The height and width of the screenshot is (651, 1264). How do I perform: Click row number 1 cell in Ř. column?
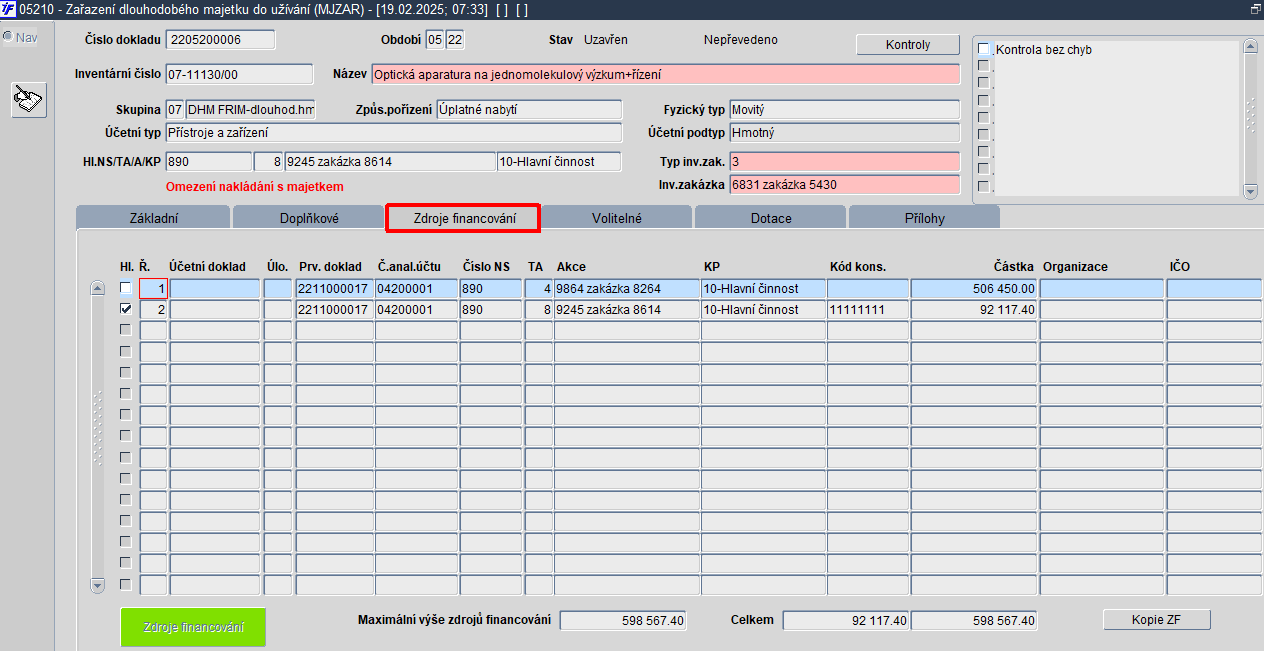click(153, 289)
